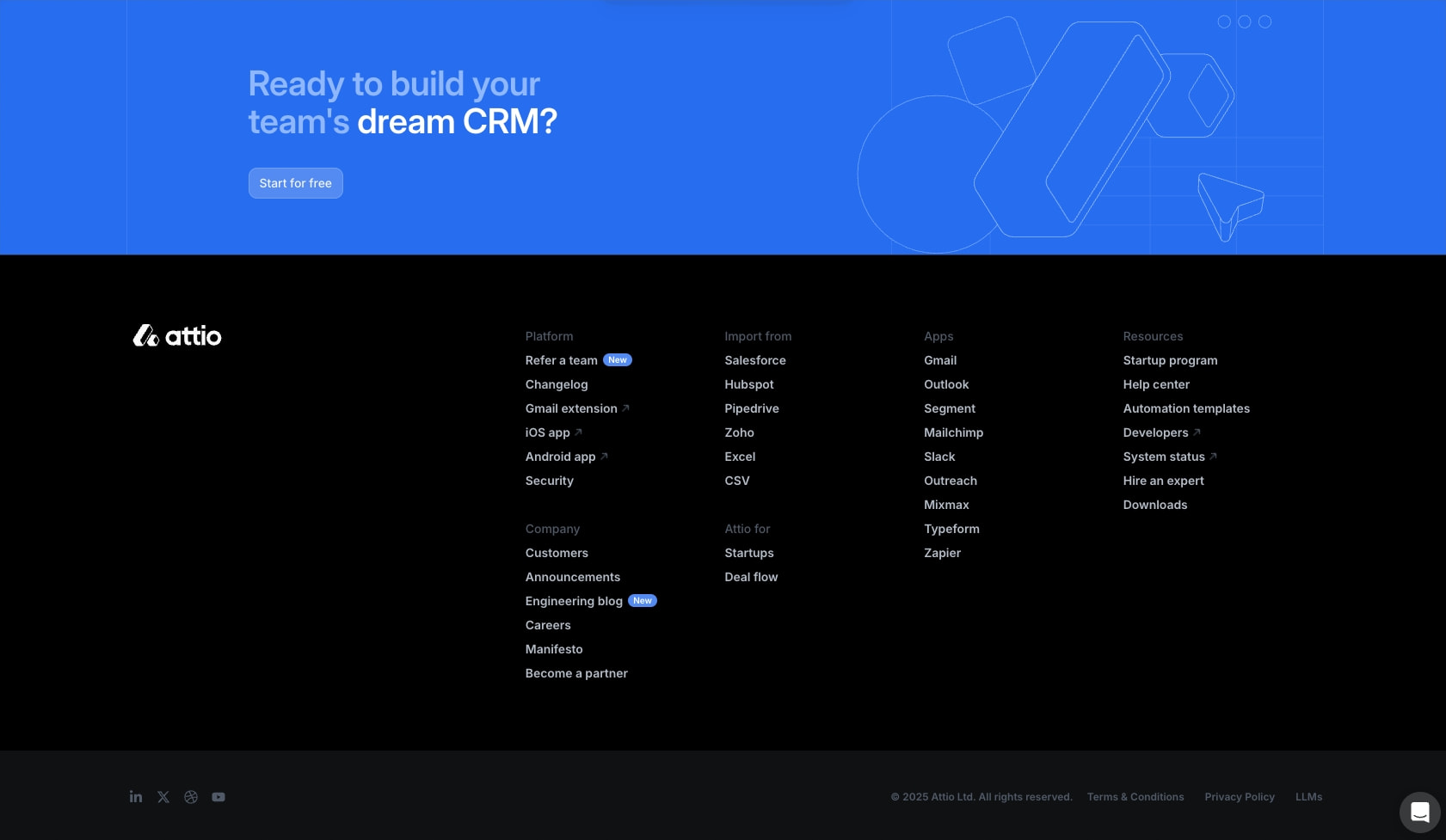Select import from Hubspot
1446x840 pixels.
pos(749,384)
